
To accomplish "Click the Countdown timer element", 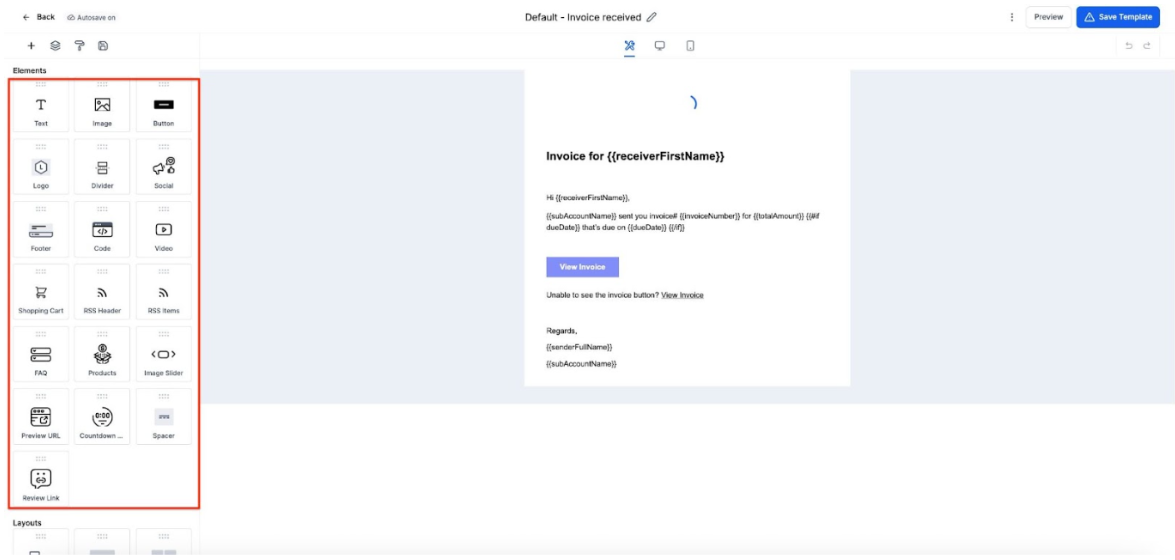I will pos(102,419).
